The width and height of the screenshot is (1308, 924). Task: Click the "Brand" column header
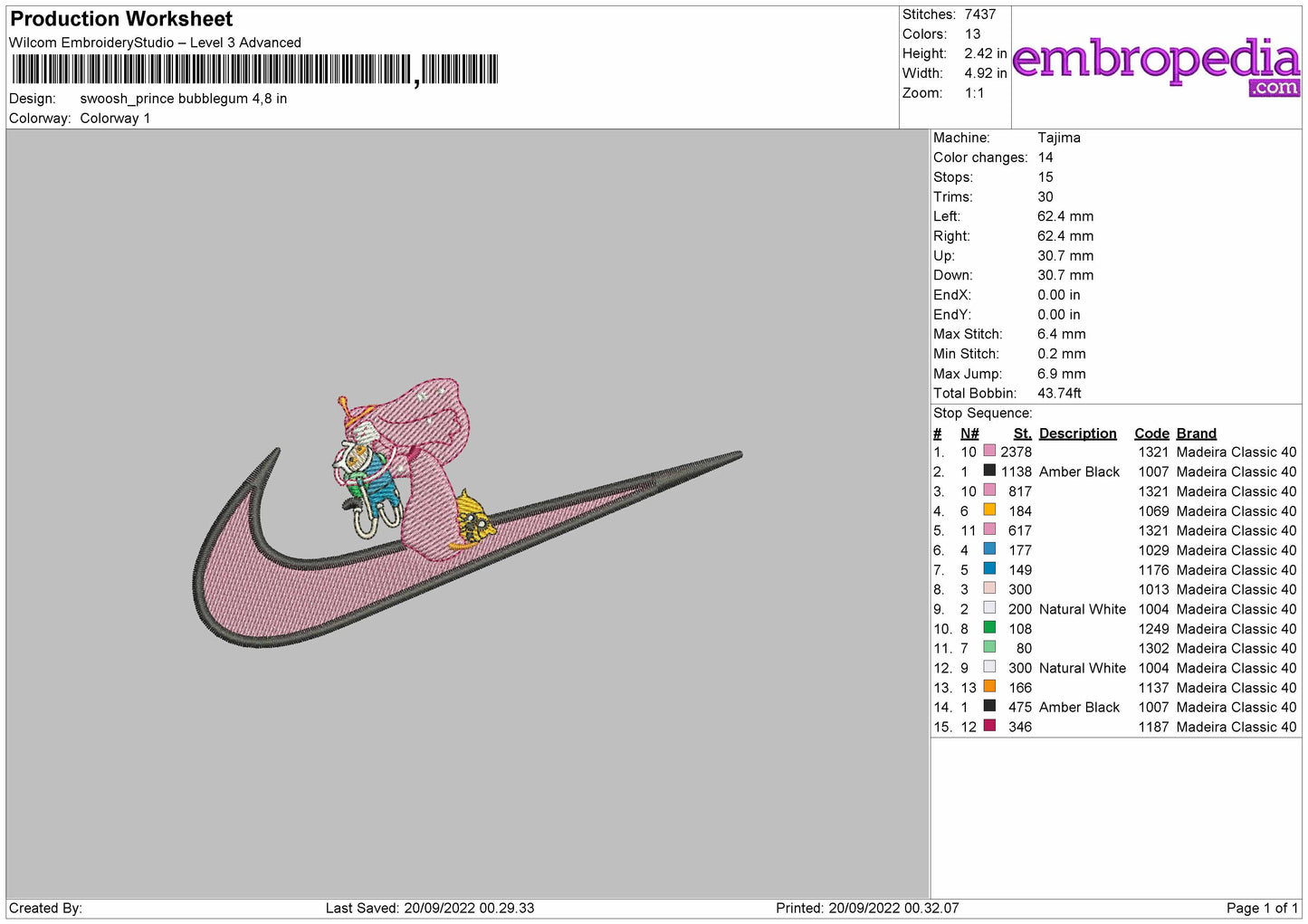click(1196, 433)
